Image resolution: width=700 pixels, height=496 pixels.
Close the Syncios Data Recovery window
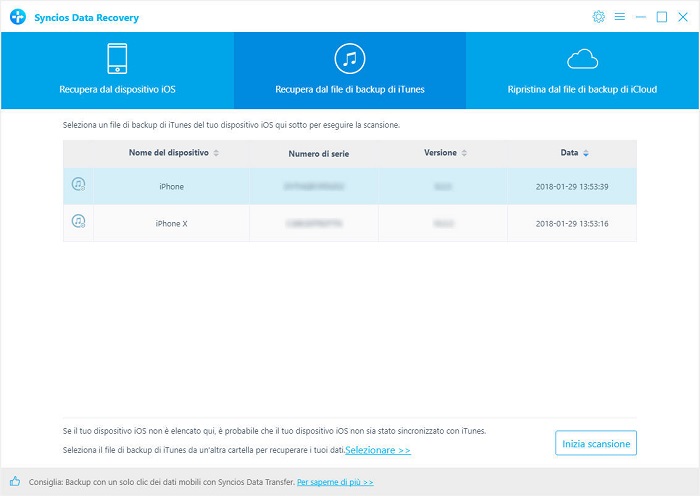(x=683, y=17)
